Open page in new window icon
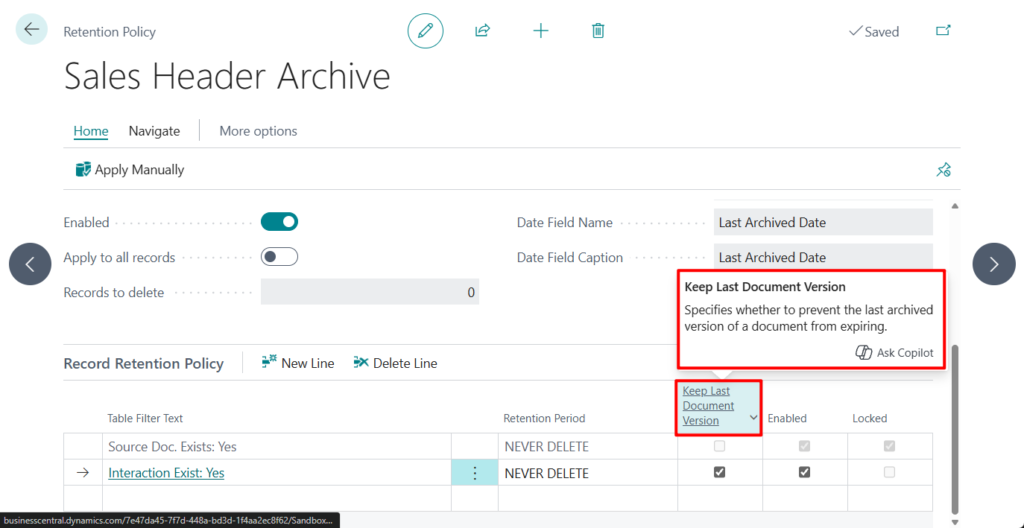 click(x=943, y=31)
